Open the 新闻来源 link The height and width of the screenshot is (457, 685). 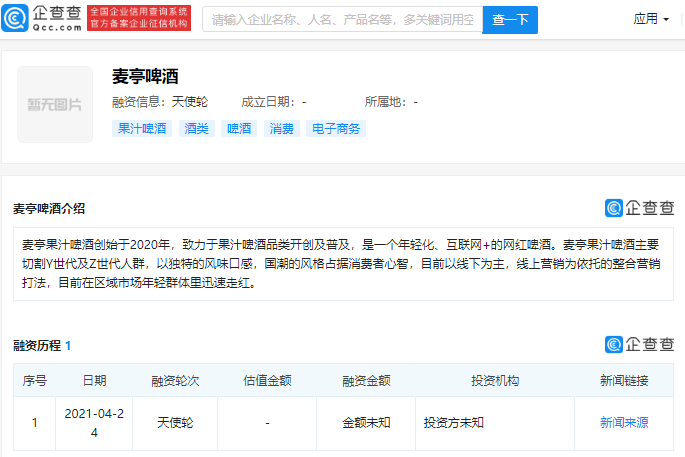(x=624, y=422)
